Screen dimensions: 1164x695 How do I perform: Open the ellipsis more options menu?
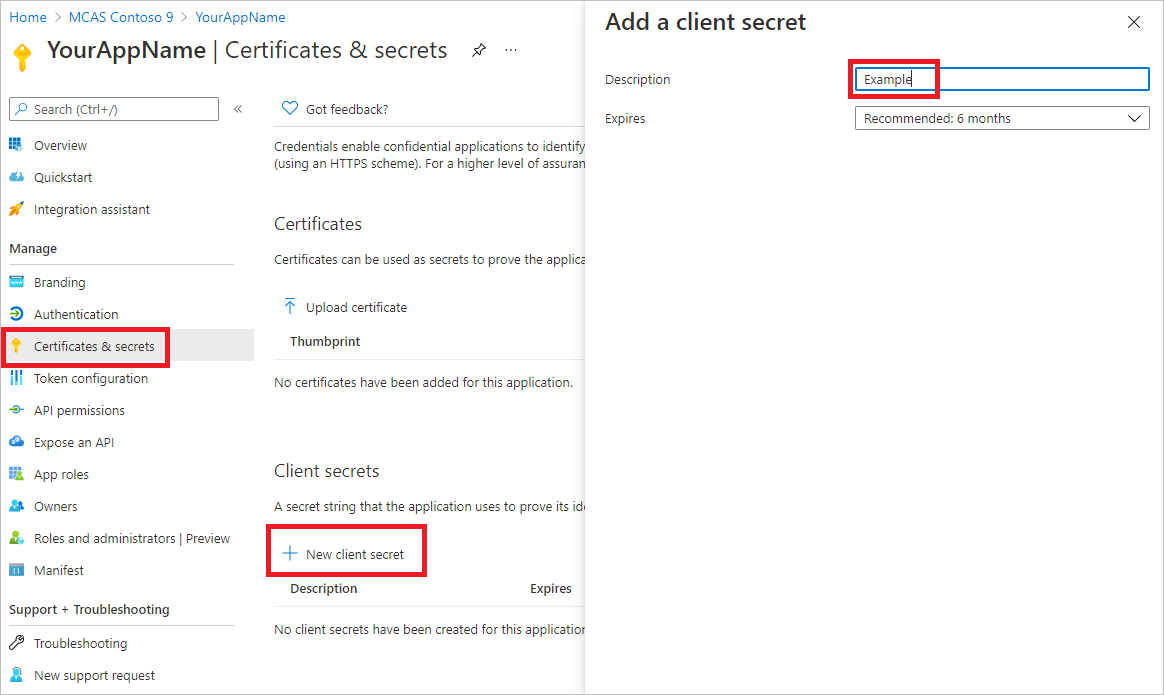pyautogui.click(x=511, y=50)
